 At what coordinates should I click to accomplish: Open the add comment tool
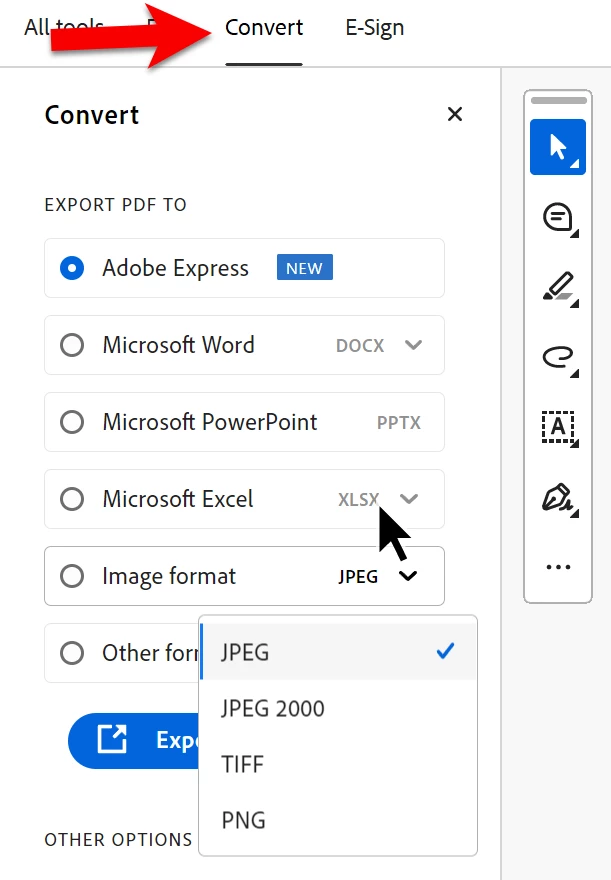[558, 217]
